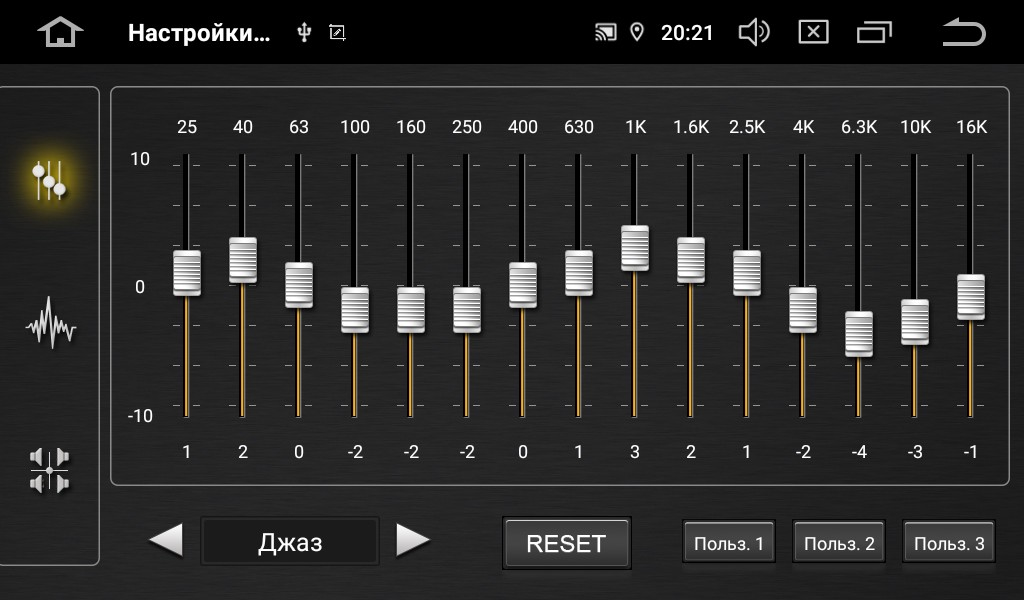Viewport: 1024px width, 600px height.
Task: Click the Джаз preset name field
Action: click(x=290, y=542)
